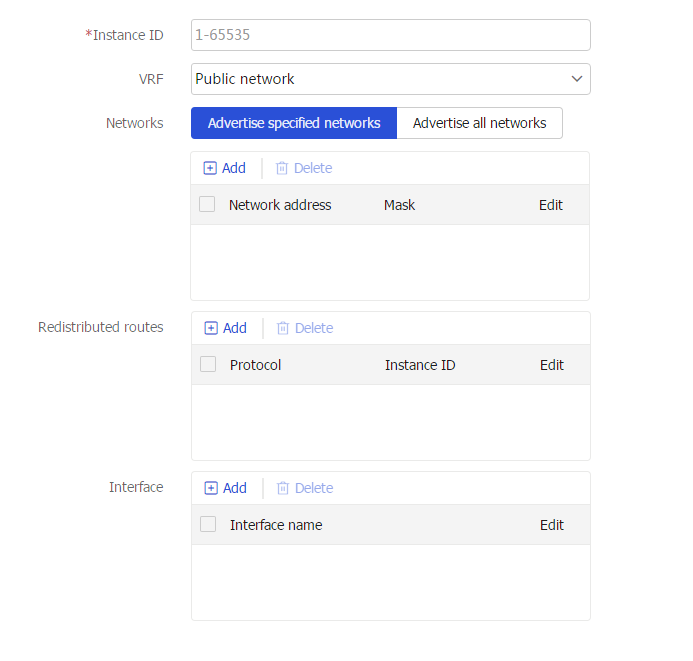The height and width of the screenshot is (661, 693).
Task: Click Edit header in Interface table
Action: tap(552, 525)
